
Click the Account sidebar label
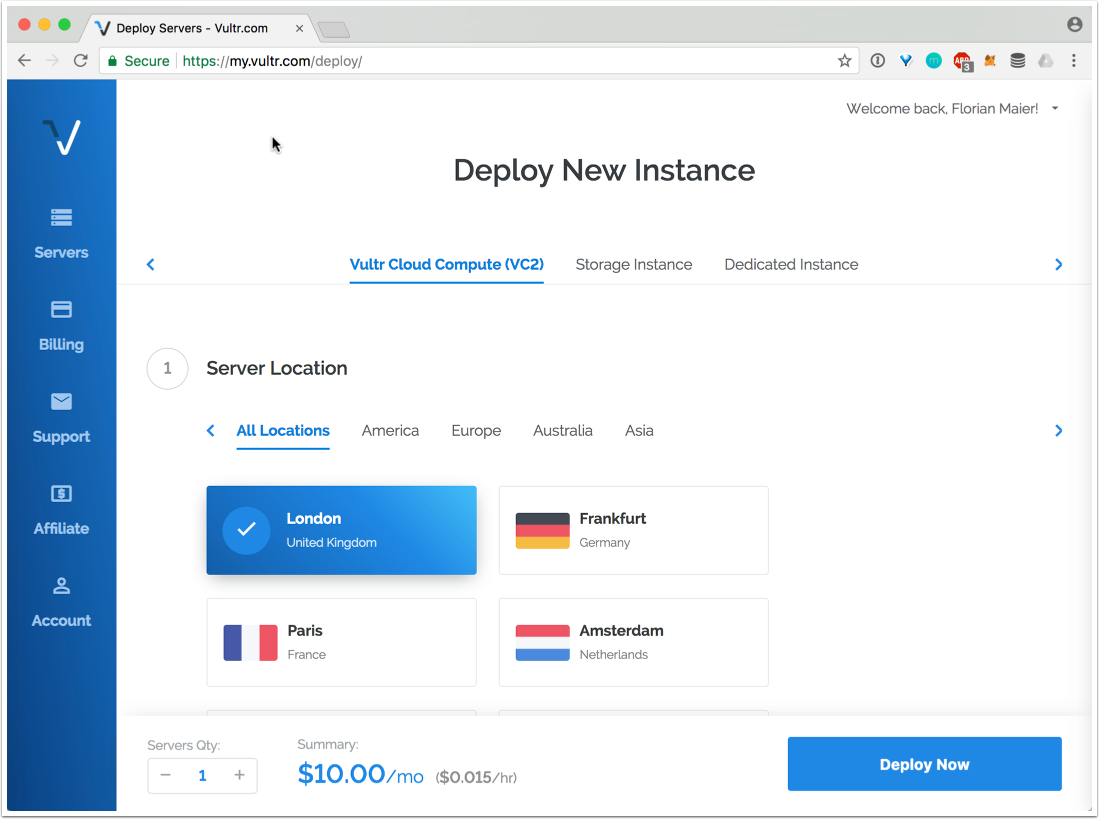tap(61, 621)
